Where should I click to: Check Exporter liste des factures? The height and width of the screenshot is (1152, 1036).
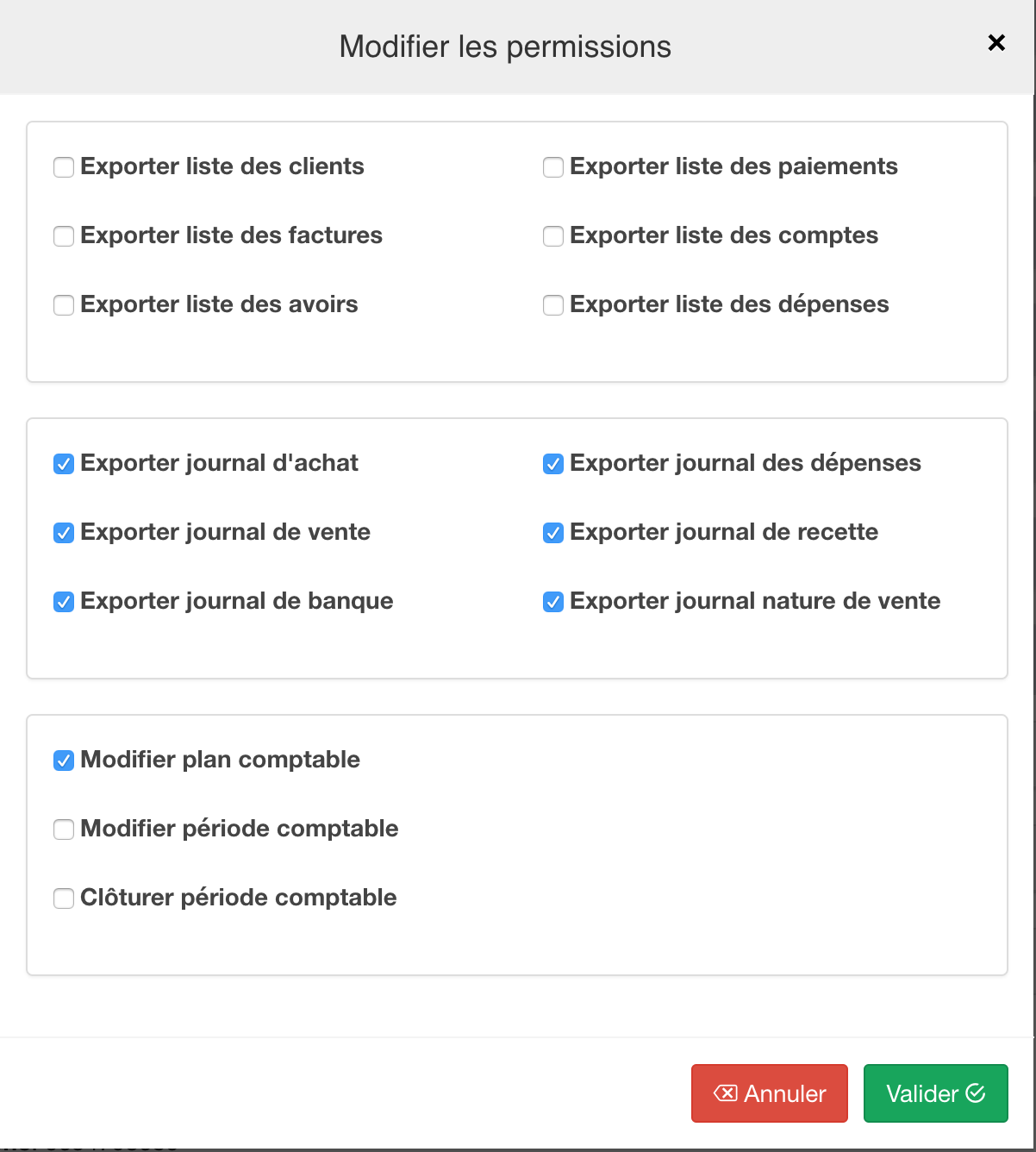(64, 236)
